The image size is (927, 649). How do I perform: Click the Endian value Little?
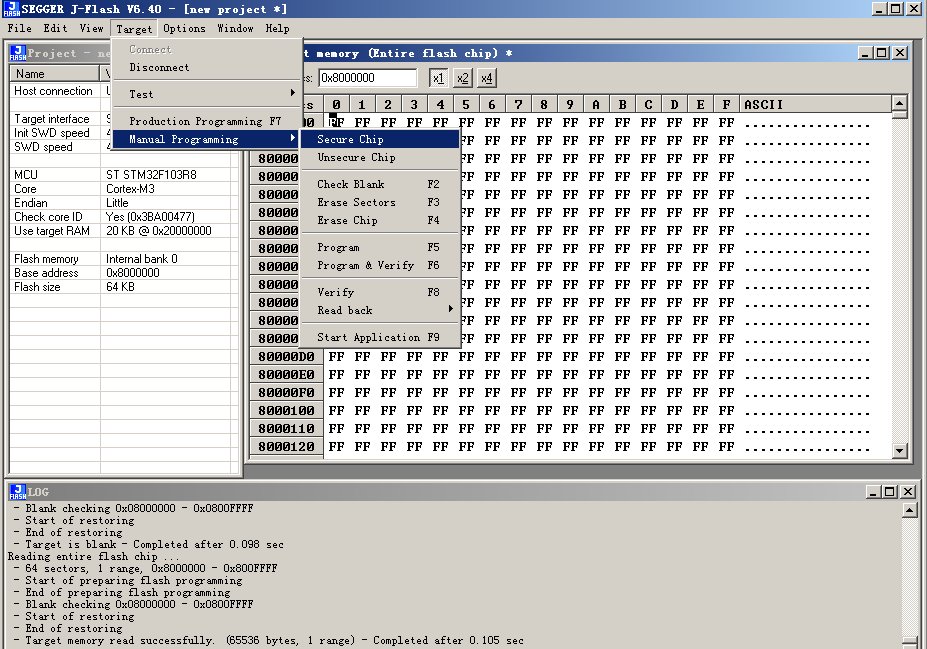point(117,203)
